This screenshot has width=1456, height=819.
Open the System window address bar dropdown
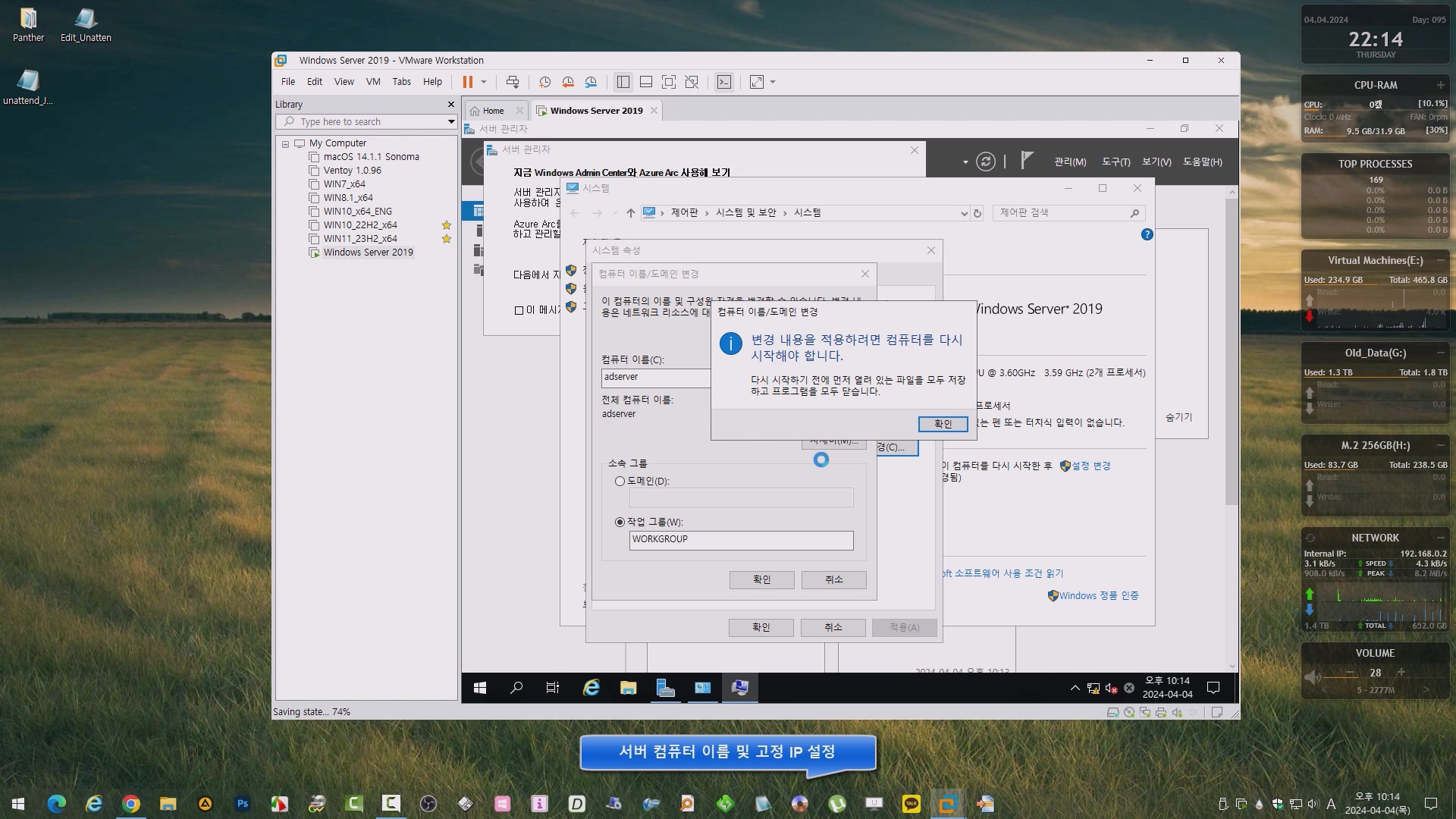click(x=964, y=213)
